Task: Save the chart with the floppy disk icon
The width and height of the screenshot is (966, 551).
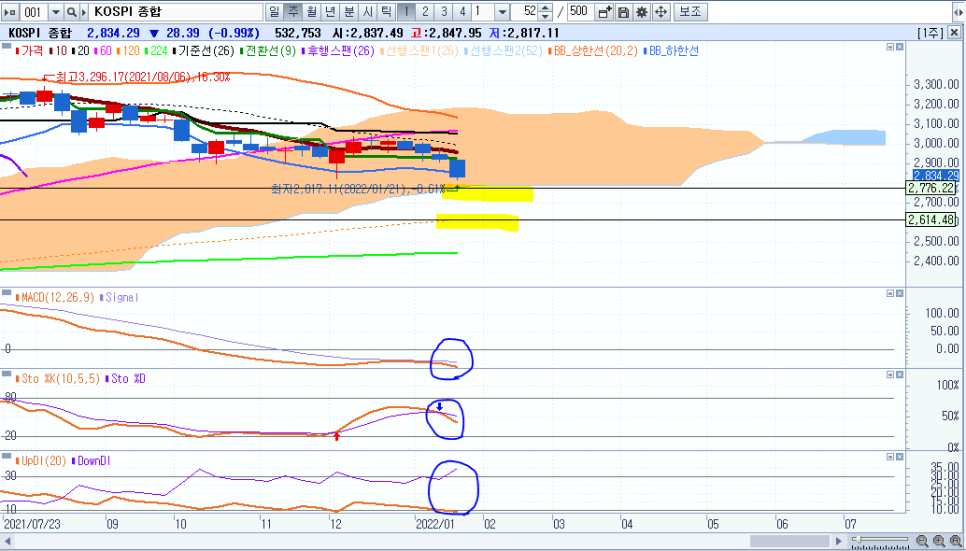Action: [x=623, y=12]
